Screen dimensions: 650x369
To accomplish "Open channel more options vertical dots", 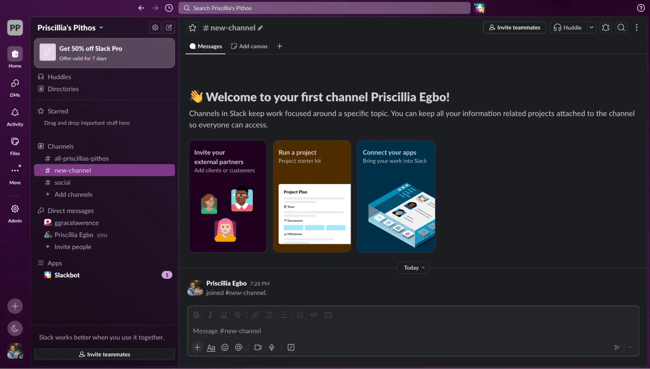I will pos(636,28).
